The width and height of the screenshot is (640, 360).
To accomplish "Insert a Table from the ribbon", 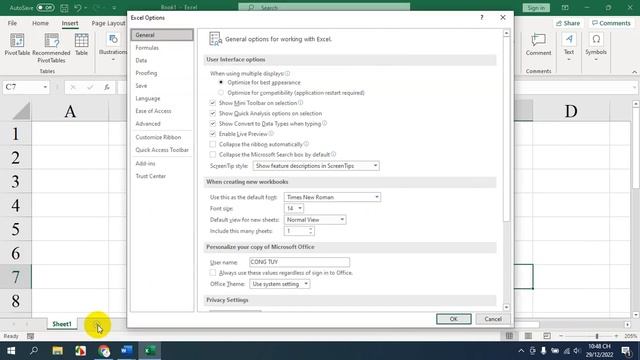I will 81,44.
